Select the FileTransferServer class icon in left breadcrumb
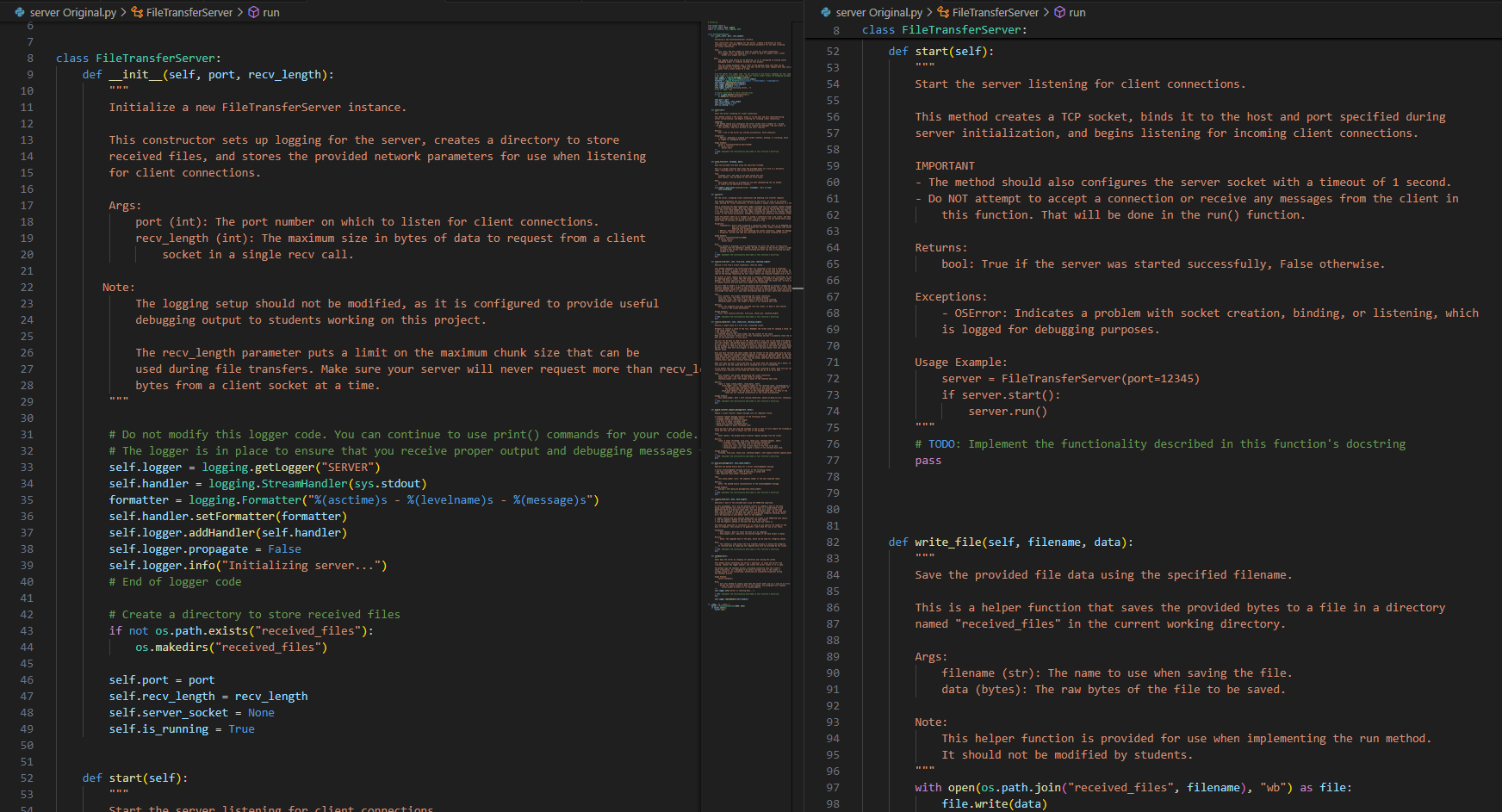The width and height of the screenshot is (1502, 812). (x=135, y=12)
